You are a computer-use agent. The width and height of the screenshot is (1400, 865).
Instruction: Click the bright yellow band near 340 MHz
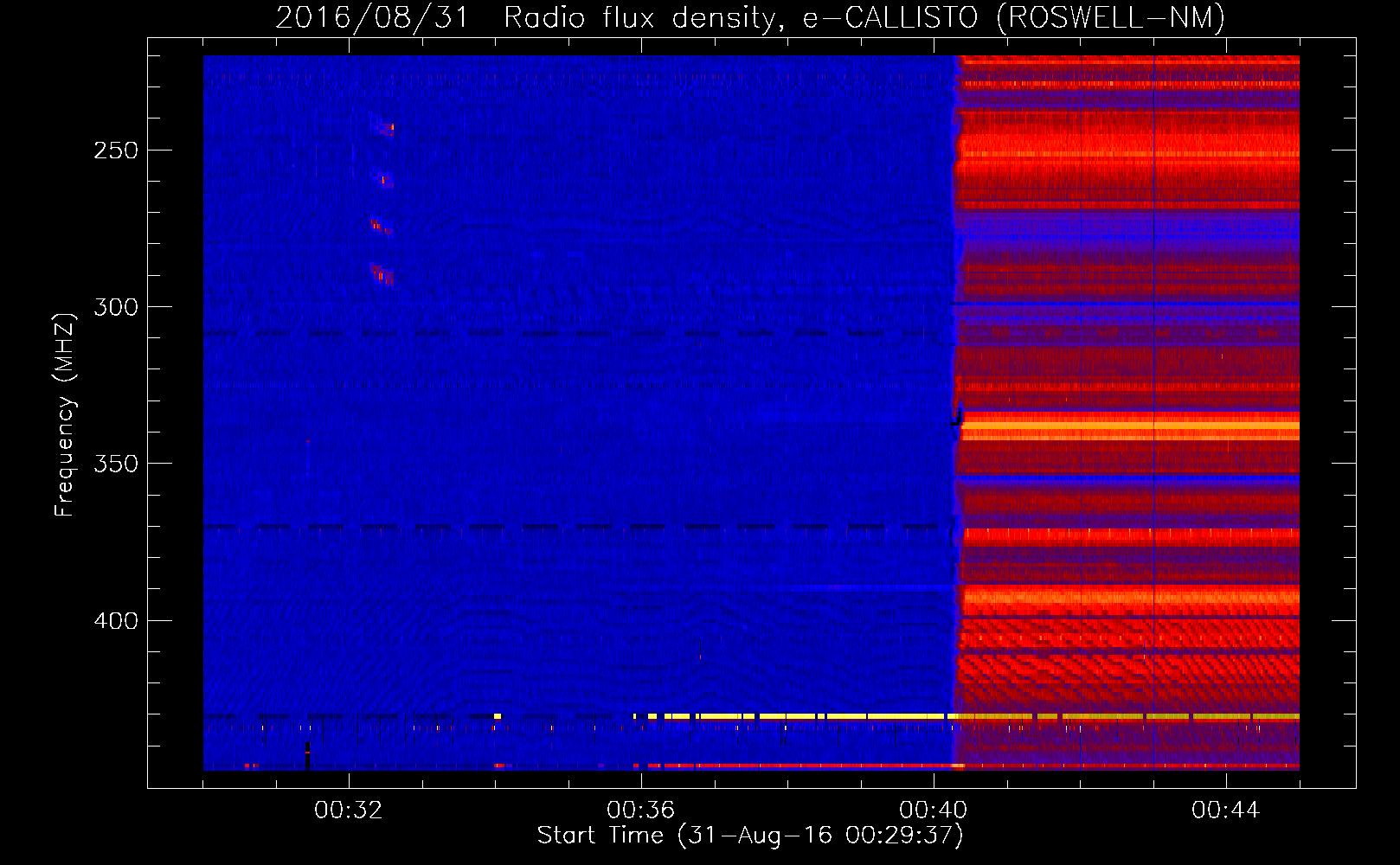pos(1130,426)
